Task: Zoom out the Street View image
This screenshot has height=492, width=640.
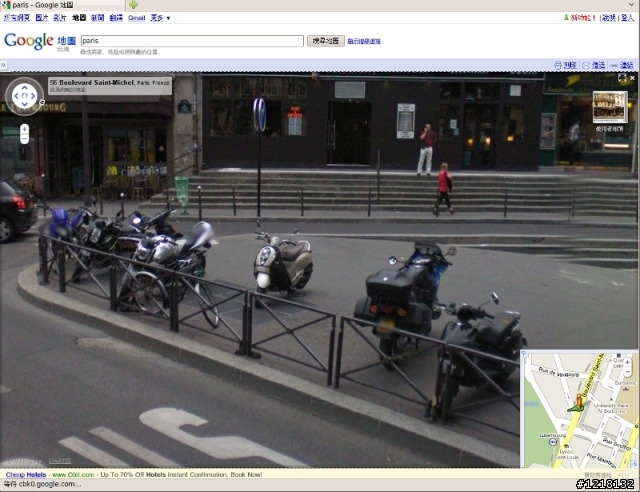Action: click(x=24, y=139)
